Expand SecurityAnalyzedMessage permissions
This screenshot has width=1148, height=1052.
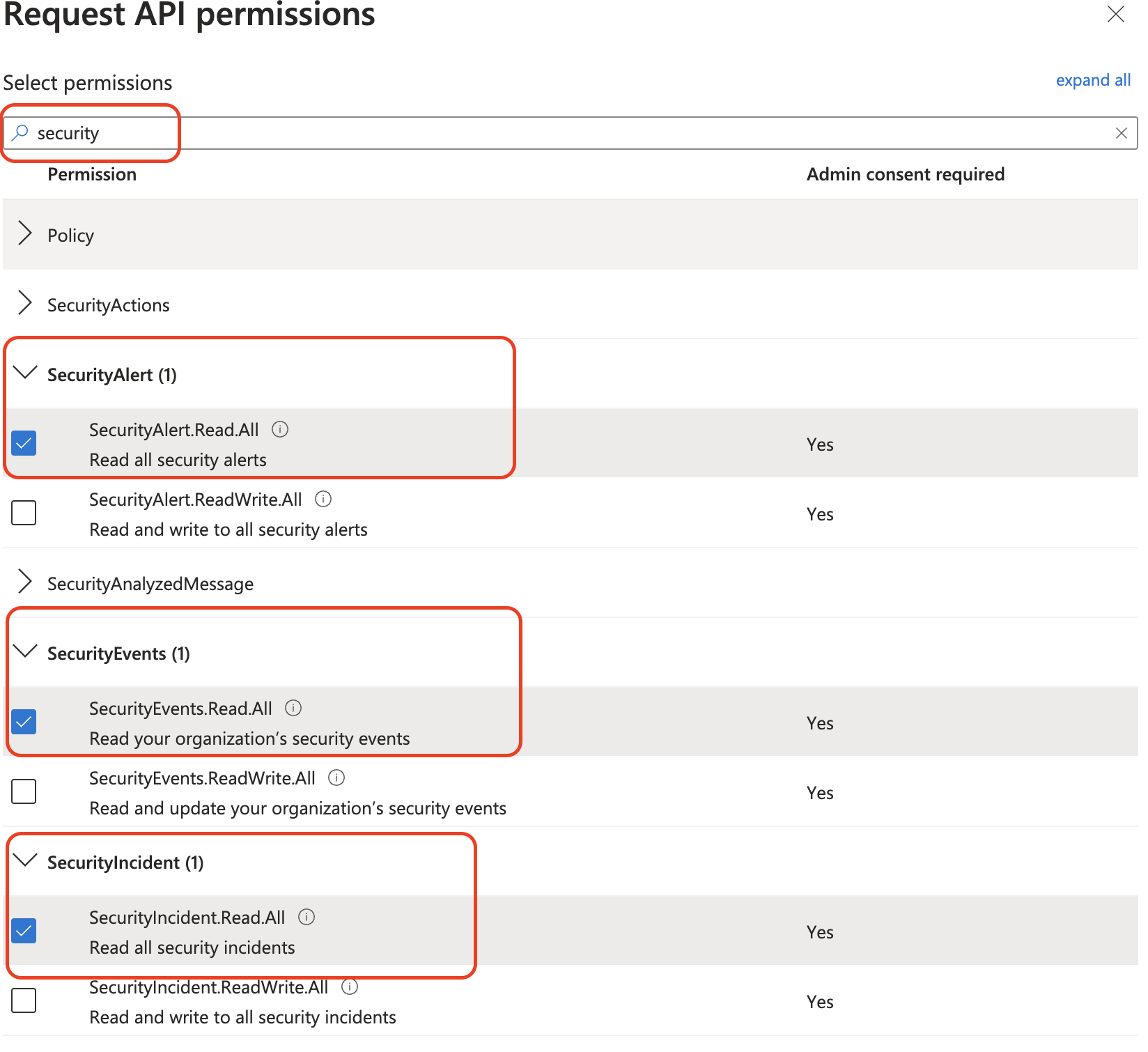pyautogui.click(x=25, y=582)
